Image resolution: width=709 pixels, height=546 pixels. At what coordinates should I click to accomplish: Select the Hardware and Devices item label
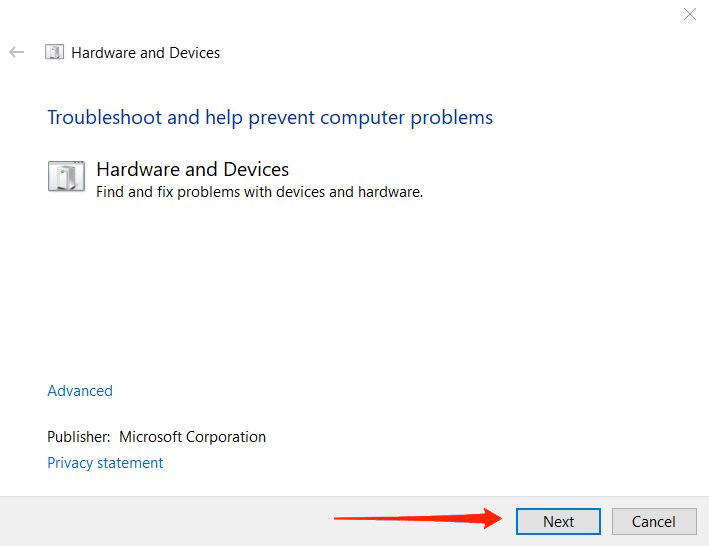(x=193, y=169)
